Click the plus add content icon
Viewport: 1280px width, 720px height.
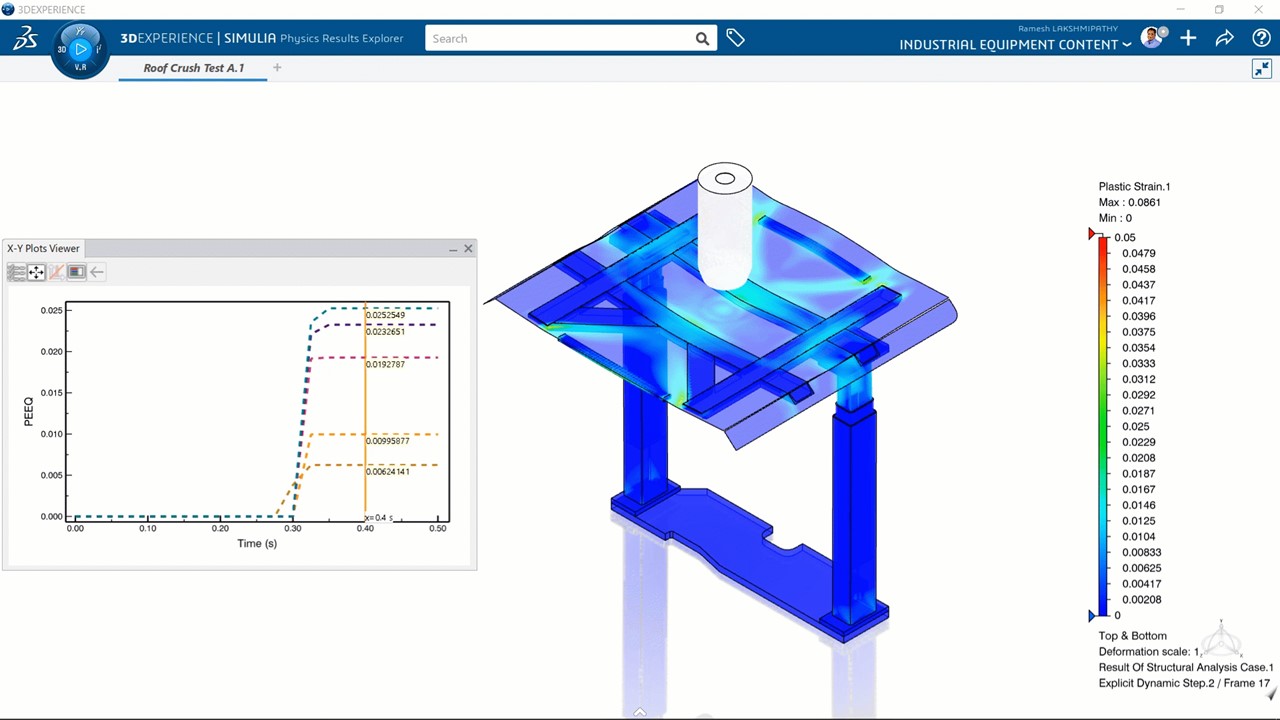point(1188,38)
